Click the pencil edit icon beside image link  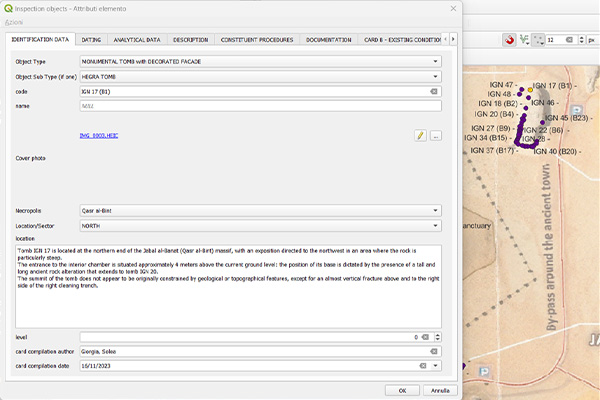point(420,135)
